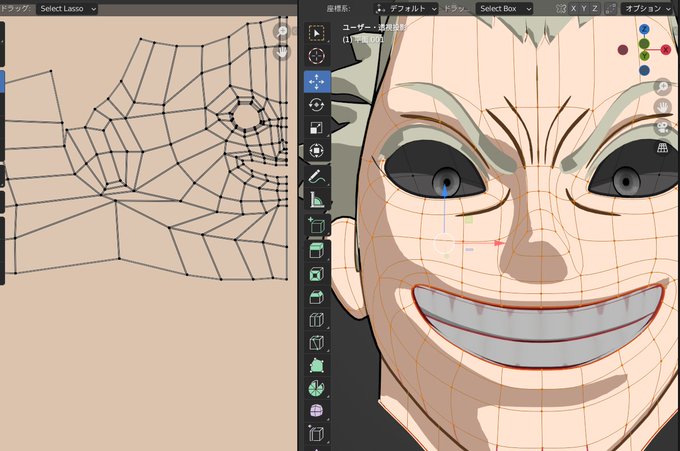Screen dimensions: 680x451
Task: Activate the Rotate tool
Action: coord(317,105)
